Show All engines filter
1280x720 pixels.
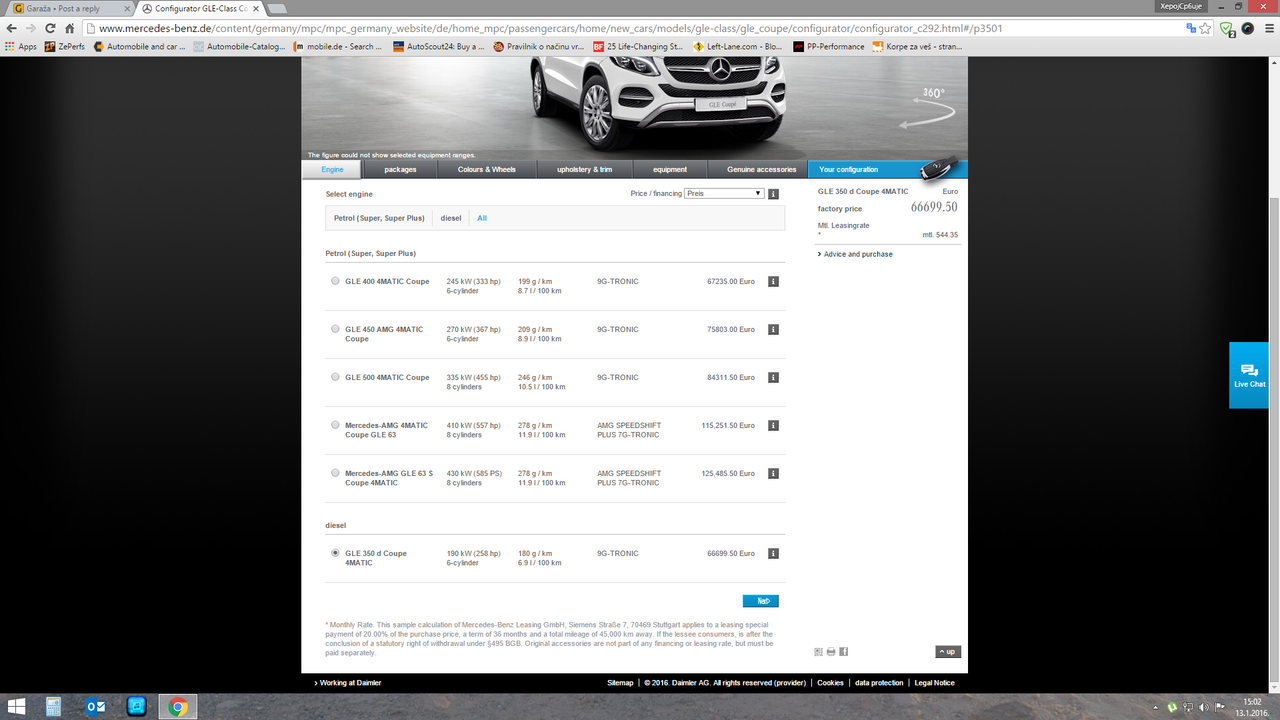coord(482,218)
